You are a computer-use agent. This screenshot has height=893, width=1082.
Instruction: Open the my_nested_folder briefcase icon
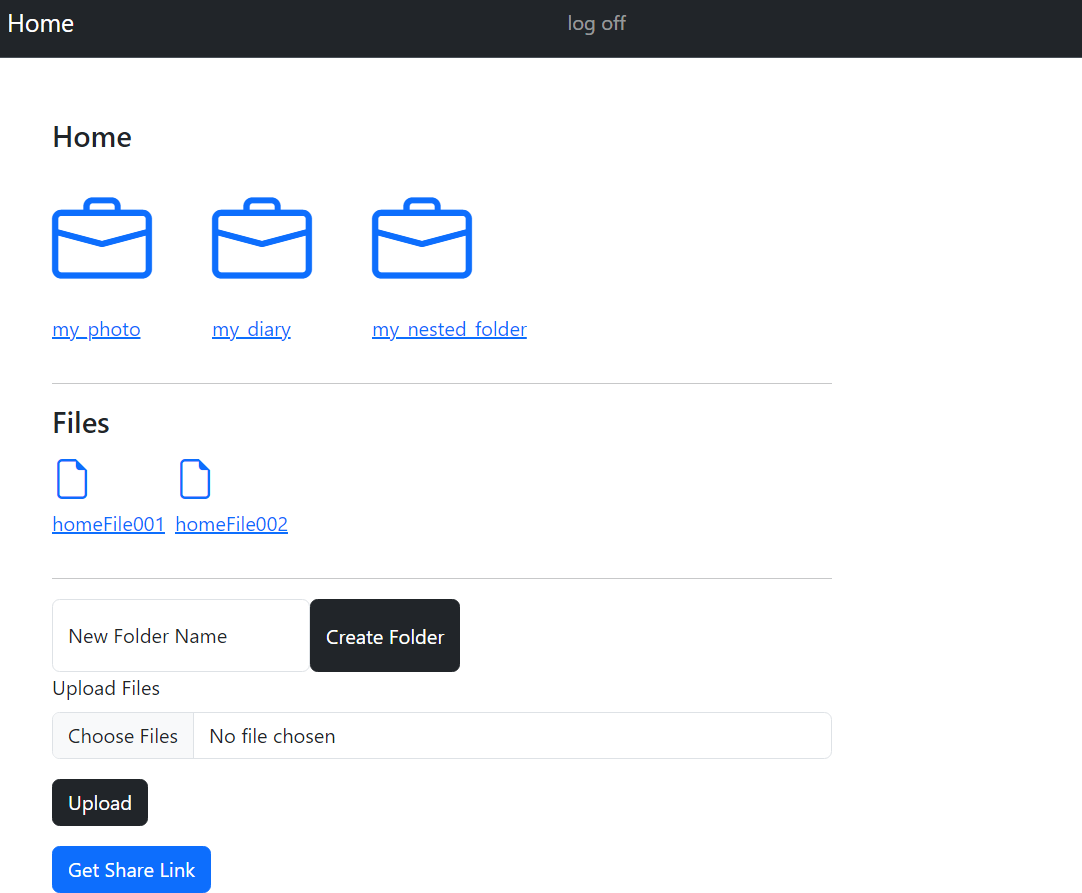click(422, 238)
